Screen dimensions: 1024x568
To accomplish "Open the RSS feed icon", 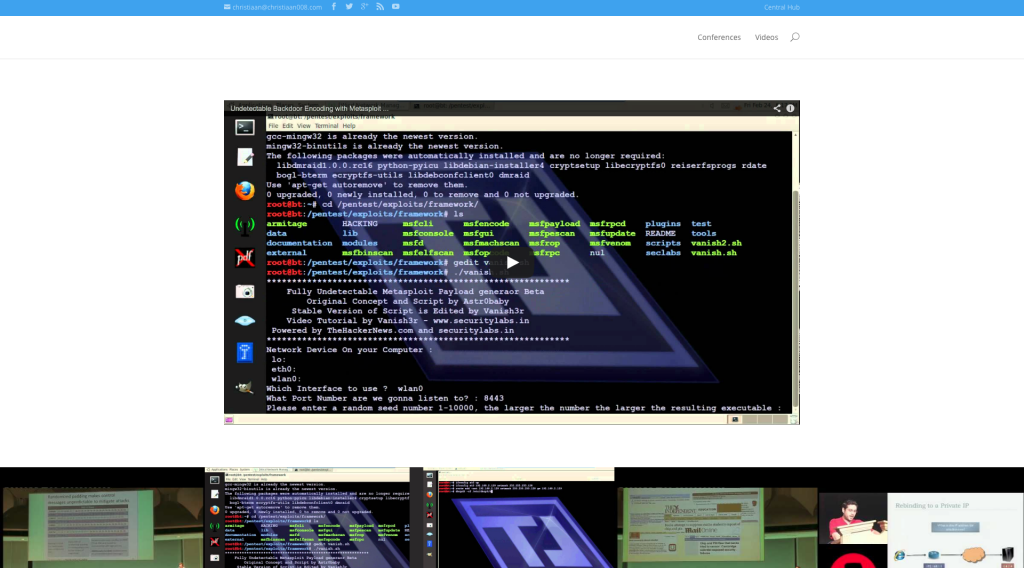I will click(x=380, y=7).
